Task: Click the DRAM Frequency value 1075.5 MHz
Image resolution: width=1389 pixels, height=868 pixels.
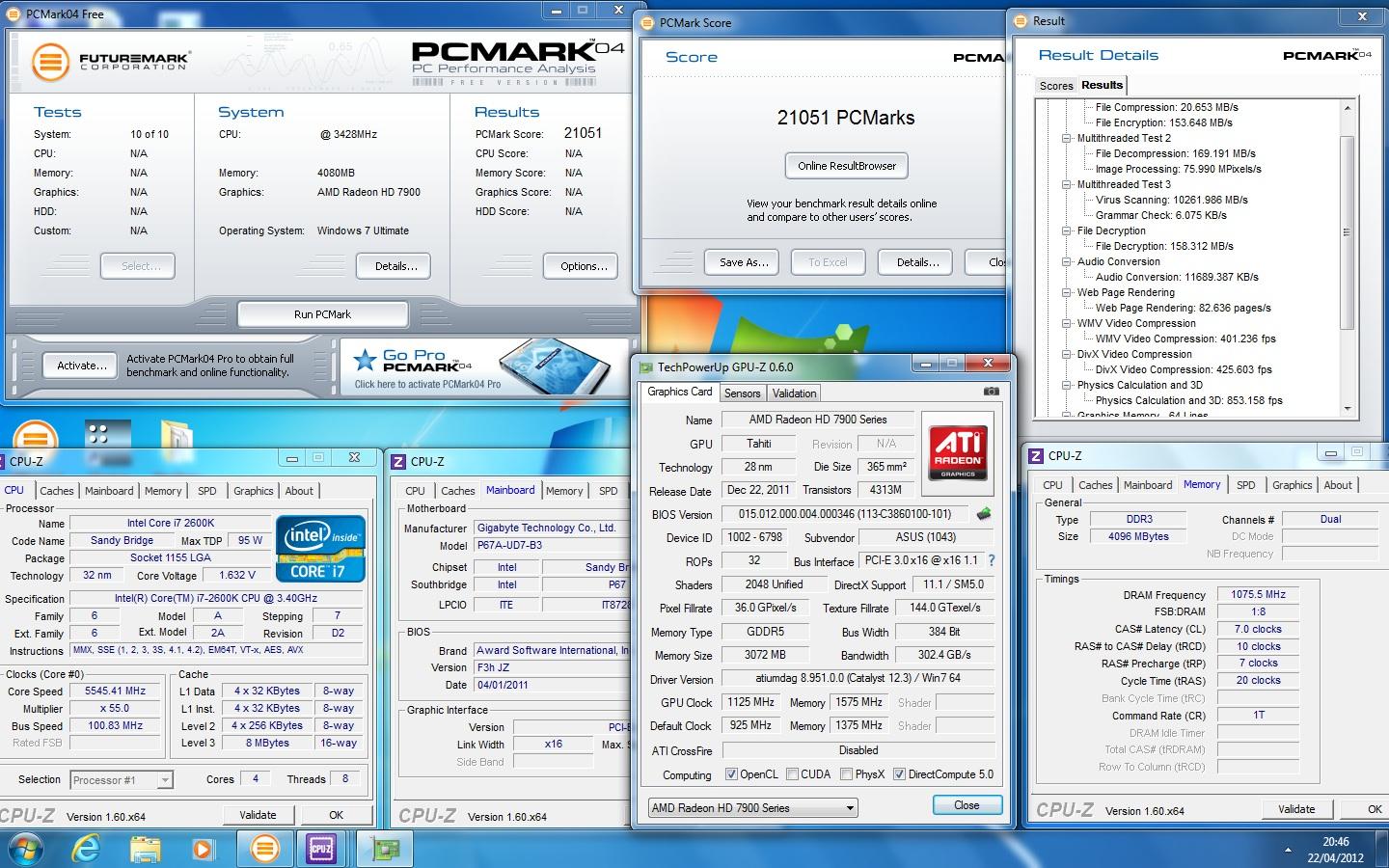Action: point(1258,594)
